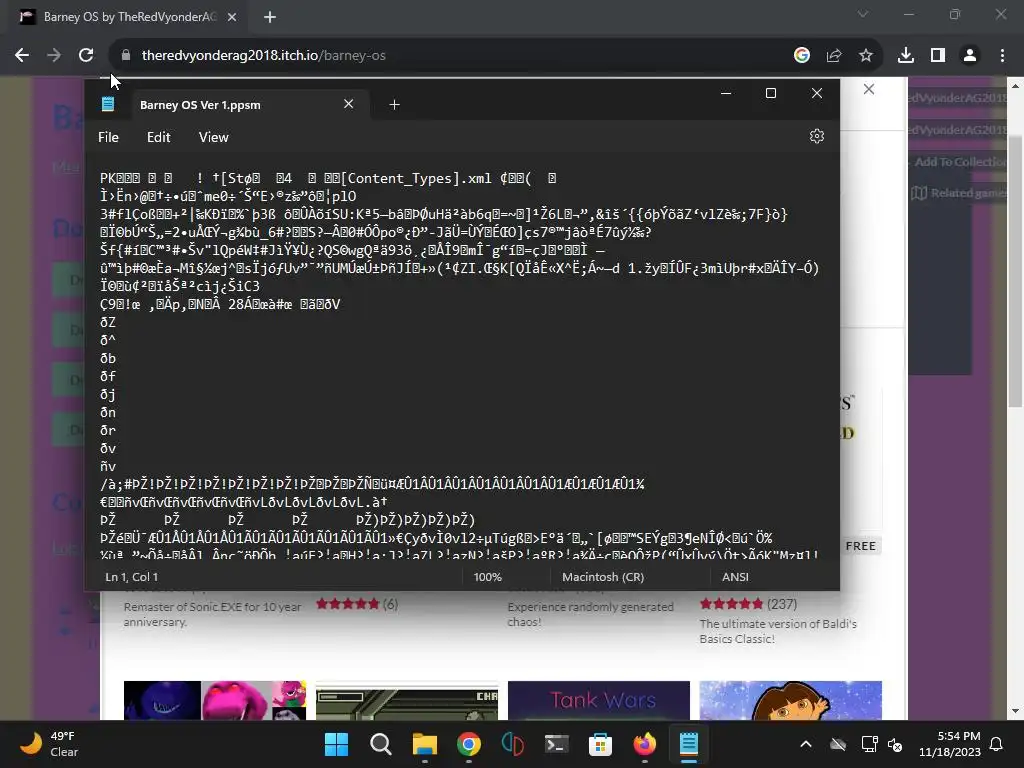Click the browser page vertical scrollbar
The image size is (1024, 768).
[1014, 271]
